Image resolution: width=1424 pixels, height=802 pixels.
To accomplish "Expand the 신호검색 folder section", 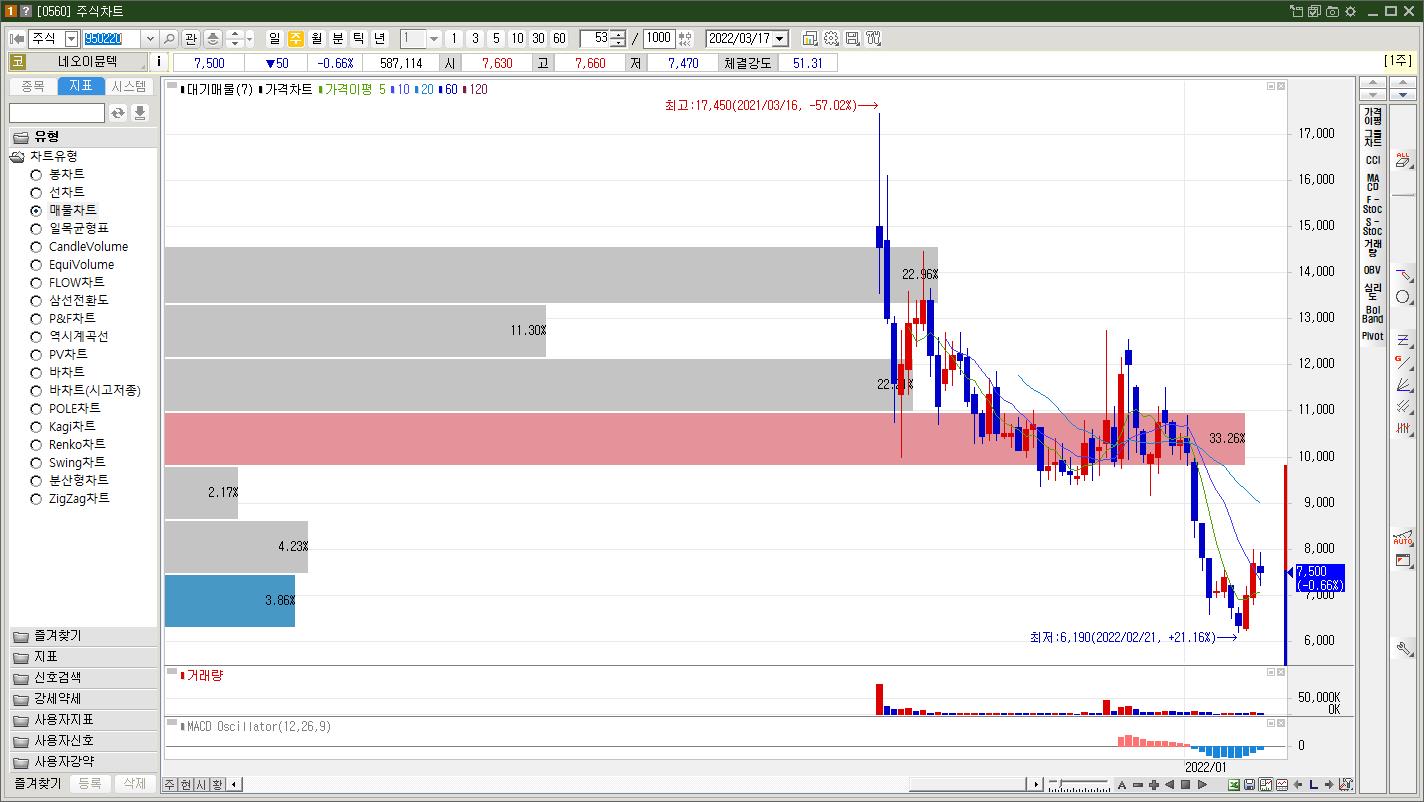I will pos(83,678).
